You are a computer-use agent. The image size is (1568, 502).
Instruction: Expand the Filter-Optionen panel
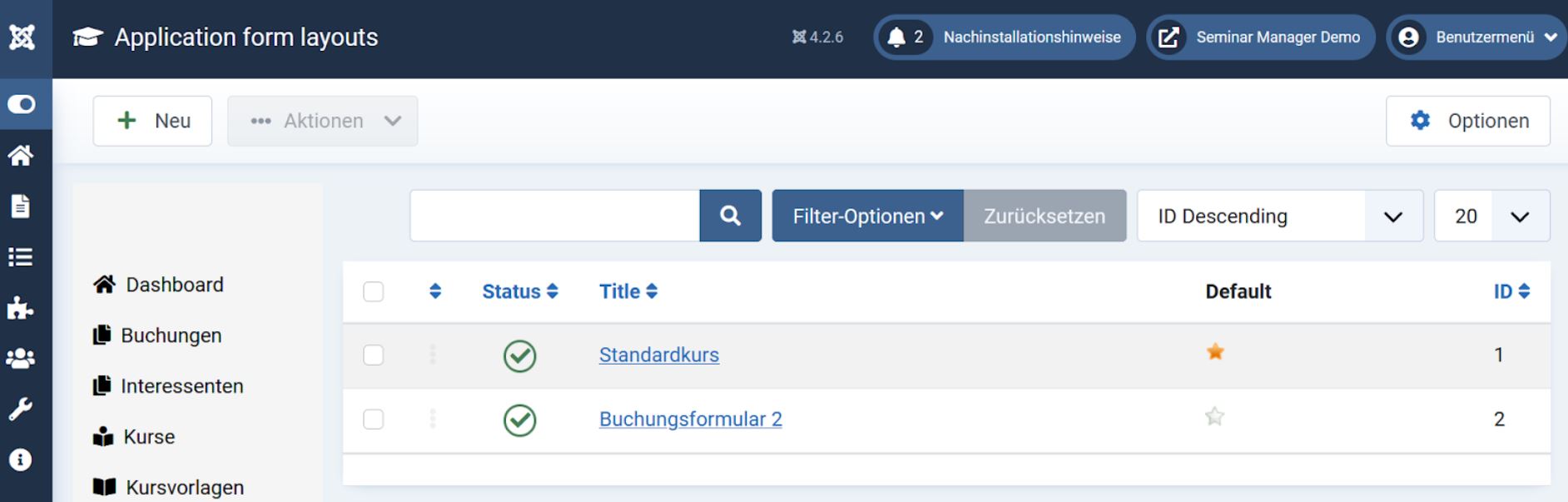tap(867, 216)
